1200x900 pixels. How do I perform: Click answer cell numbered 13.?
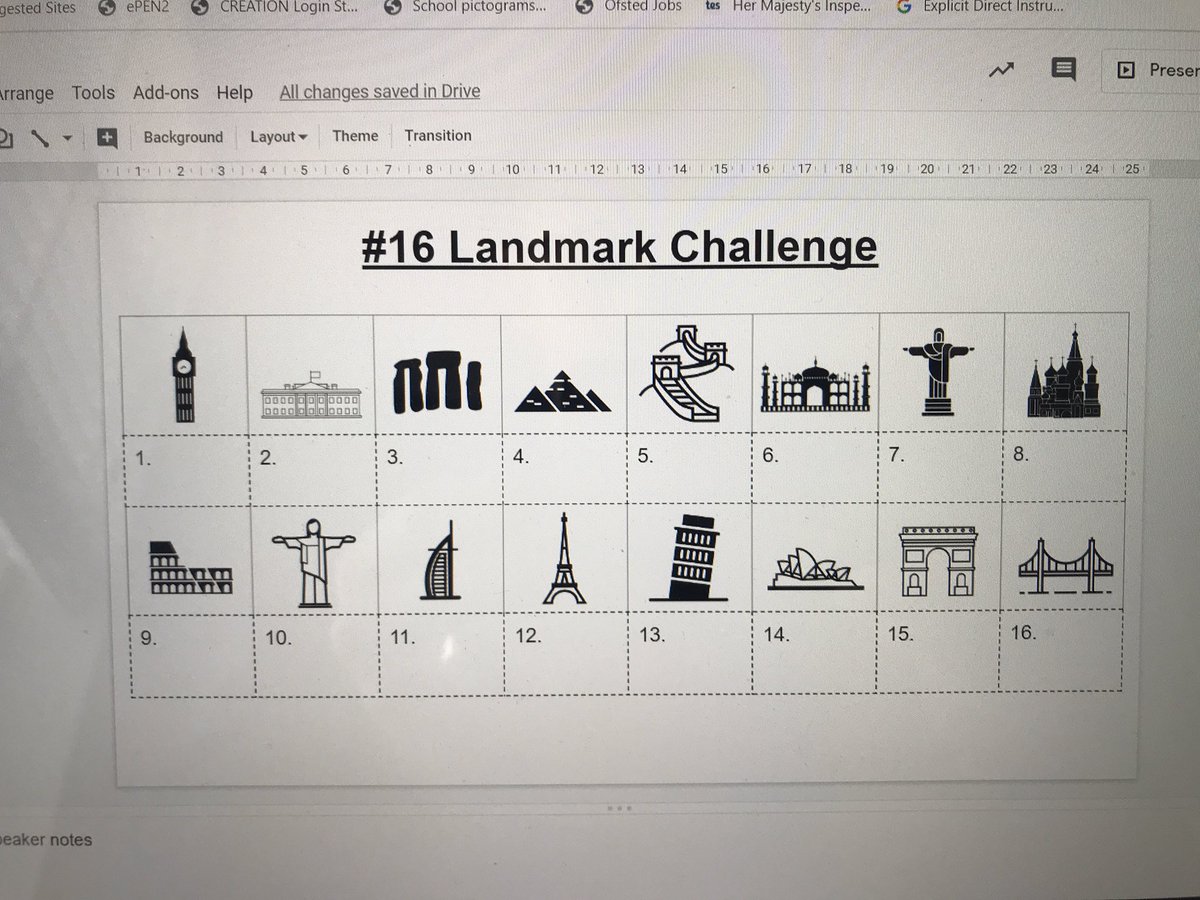(691, 653)
